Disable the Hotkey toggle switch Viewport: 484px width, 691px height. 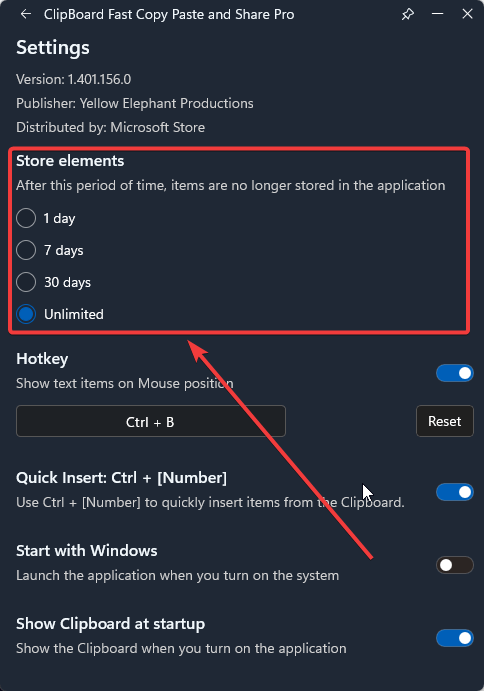point(455,373)
